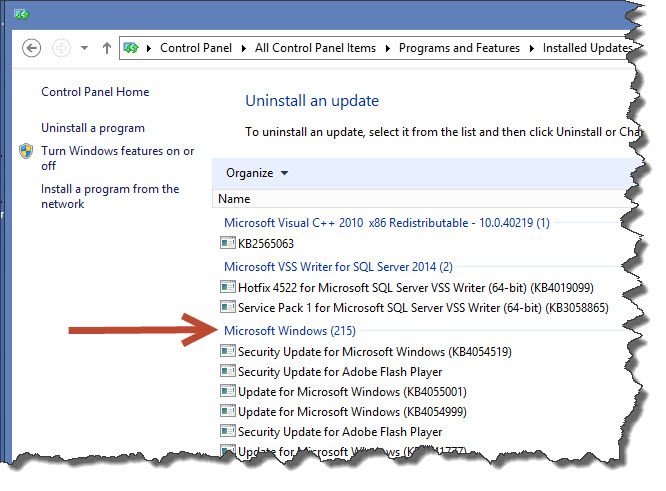
Task: Click the window title bar icon
Action: [22, 15]
